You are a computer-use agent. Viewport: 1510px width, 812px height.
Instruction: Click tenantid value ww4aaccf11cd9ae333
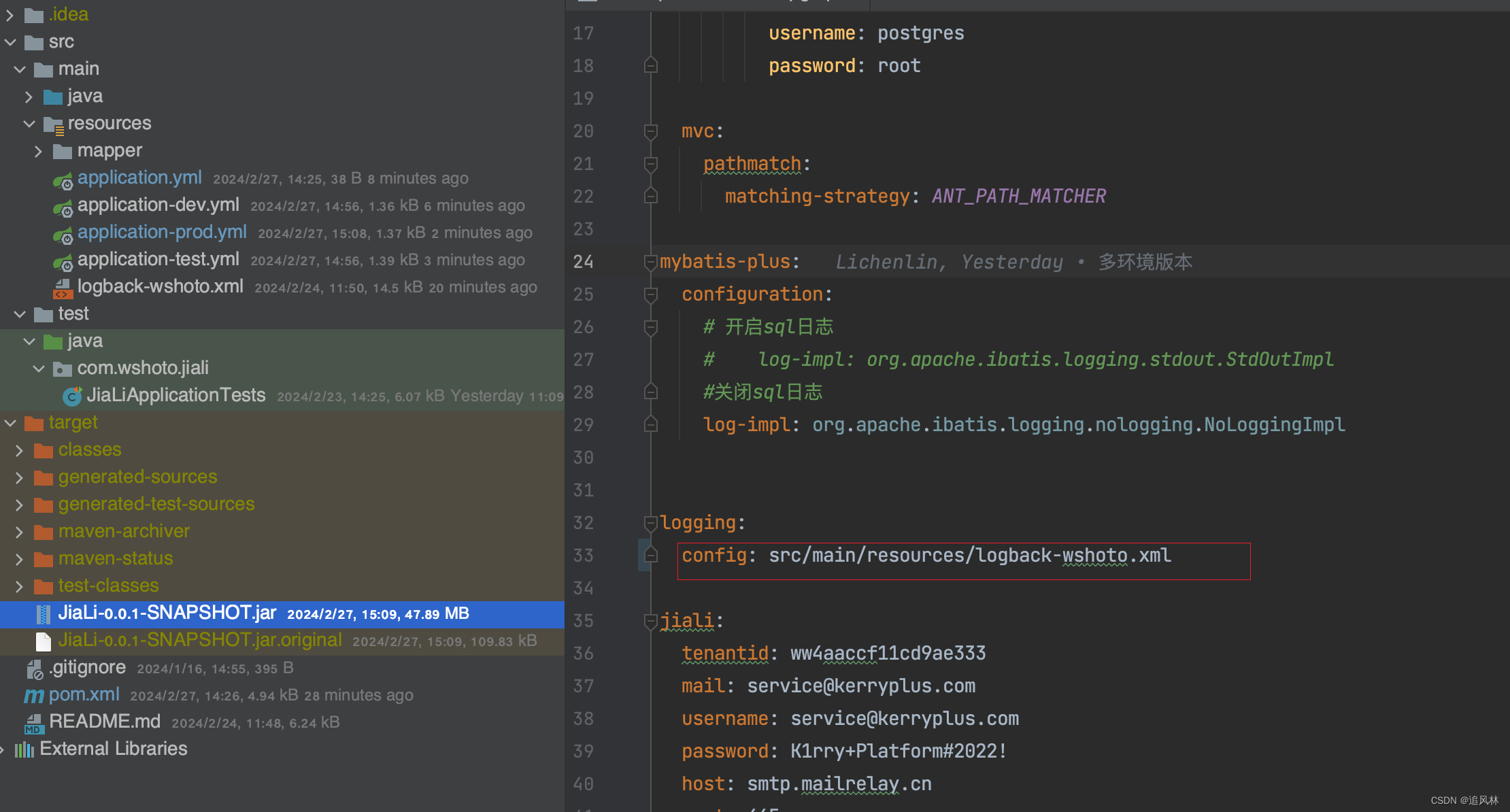[888, 654]
